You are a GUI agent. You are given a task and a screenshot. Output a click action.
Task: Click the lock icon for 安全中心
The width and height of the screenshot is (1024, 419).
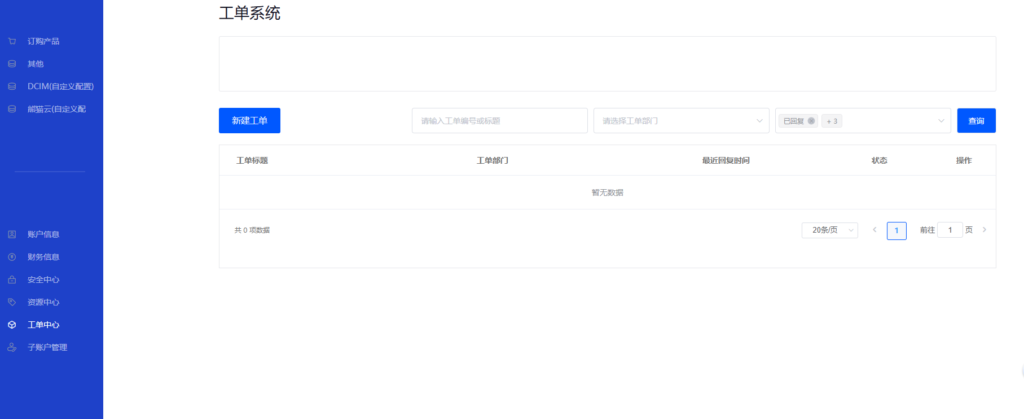pyautogui.click(x=12, y=279)
